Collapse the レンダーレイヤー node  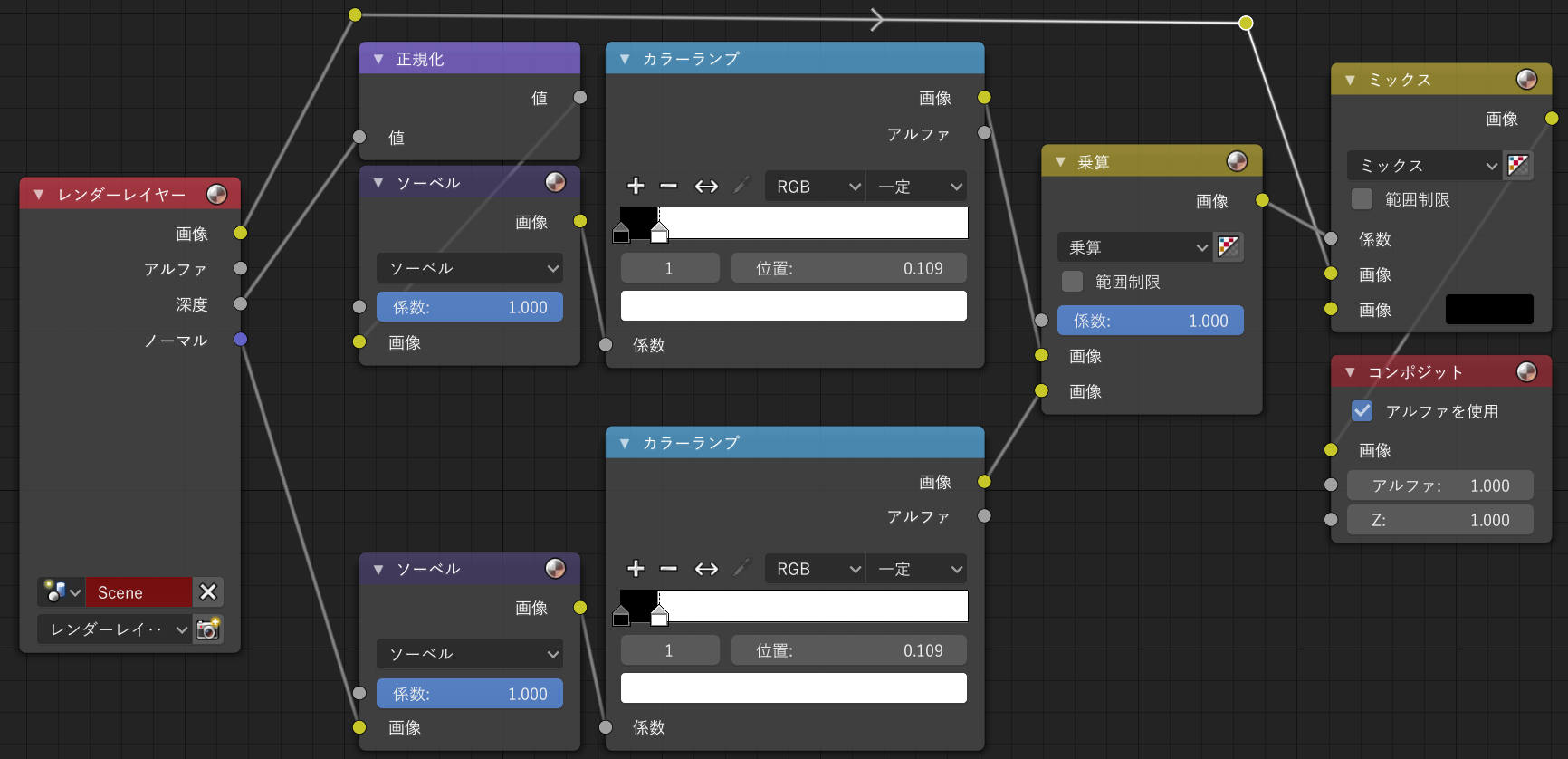point(39,195)
